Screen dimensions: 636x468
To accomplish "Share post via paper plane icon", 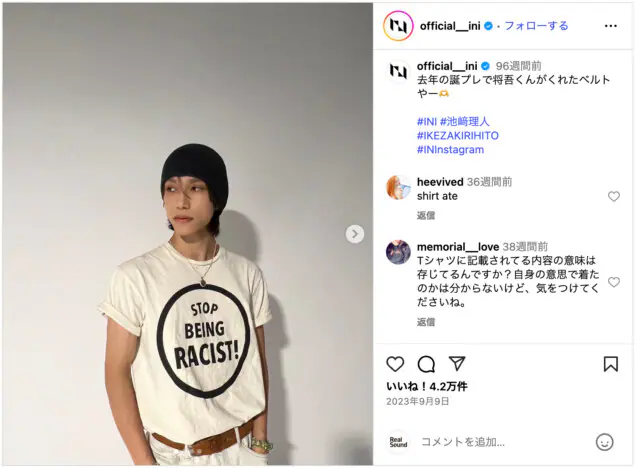I will 457,363.
